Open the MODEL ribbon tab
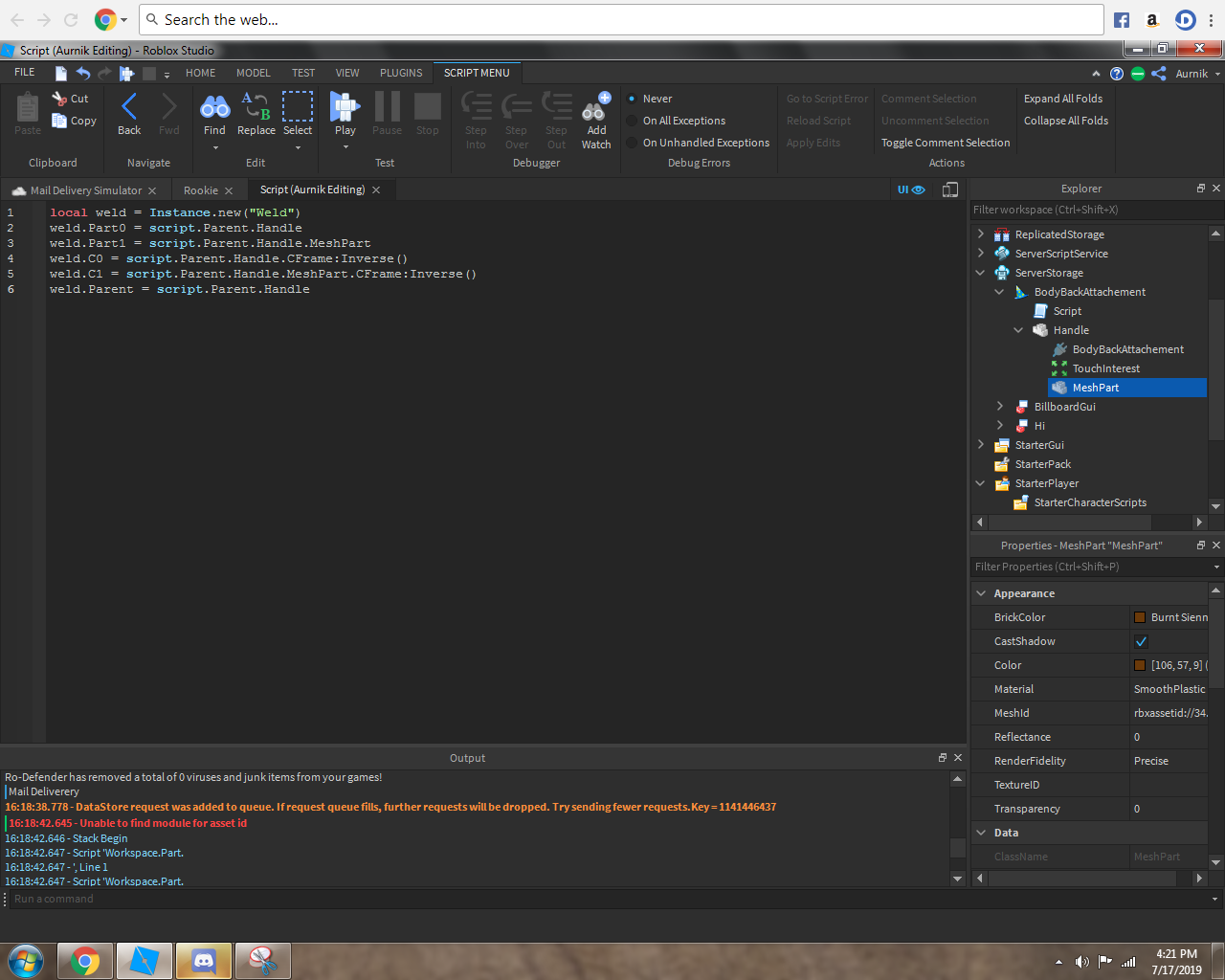The width and height of the screenshot is (1225, 980). (x=253, y=72)
